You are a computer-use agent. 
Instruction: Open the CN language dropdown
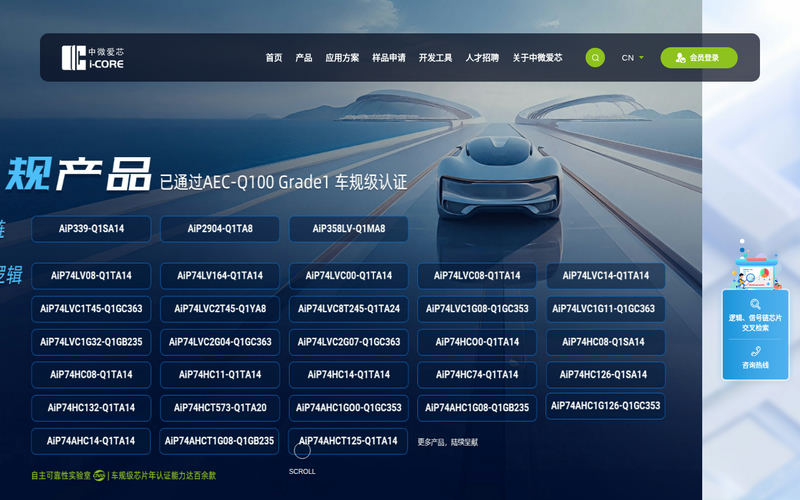pos(633,58)
